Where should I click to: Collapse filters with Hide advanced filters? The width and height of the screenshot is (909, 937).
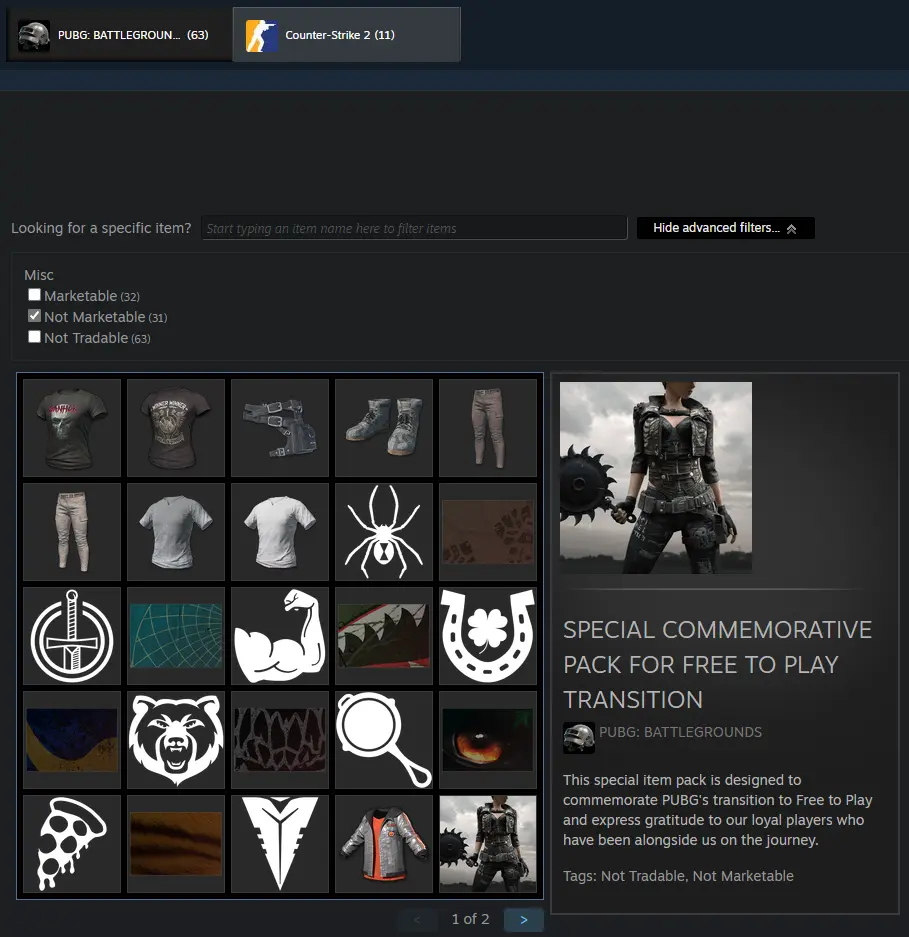725,228
